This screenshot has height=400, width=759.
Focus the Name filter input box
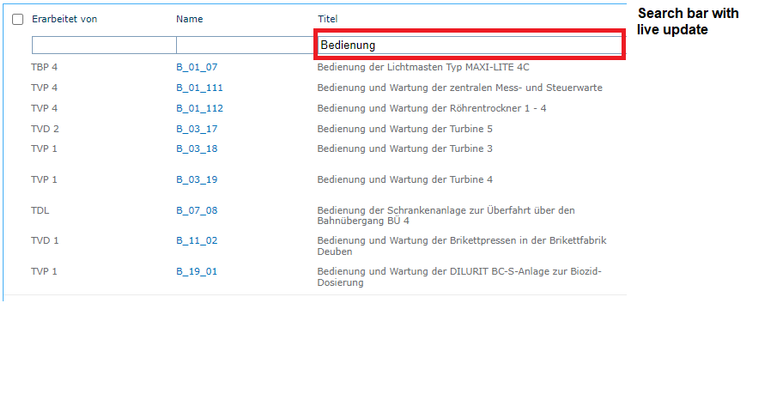(x=246, y=45)
